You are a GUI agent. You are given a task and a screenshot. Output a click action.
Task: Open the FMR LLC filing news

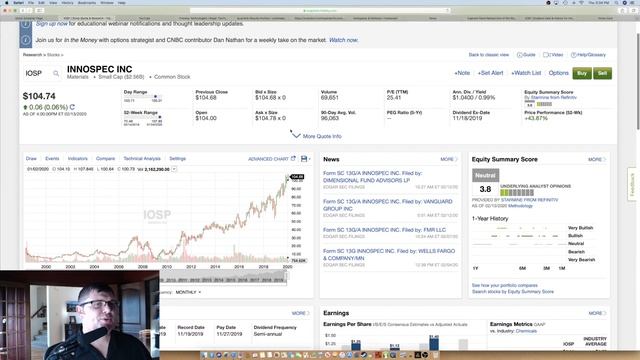pos(384,230)
